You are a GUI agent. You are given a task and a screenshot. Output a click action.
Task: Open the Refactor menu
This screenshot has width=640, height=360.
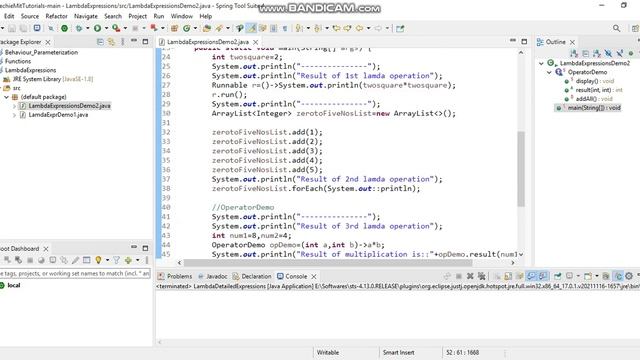tap(56, 16)
